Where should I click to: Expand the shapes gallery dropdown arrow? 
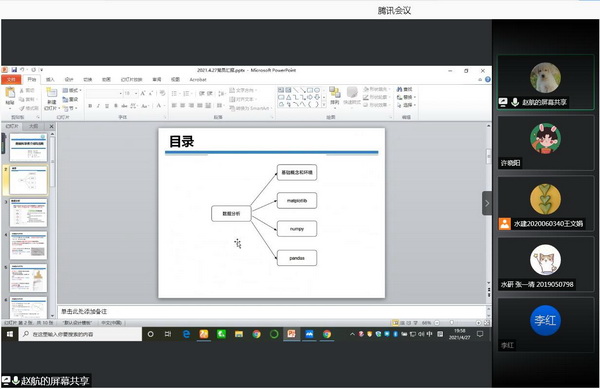click(324, 105)
